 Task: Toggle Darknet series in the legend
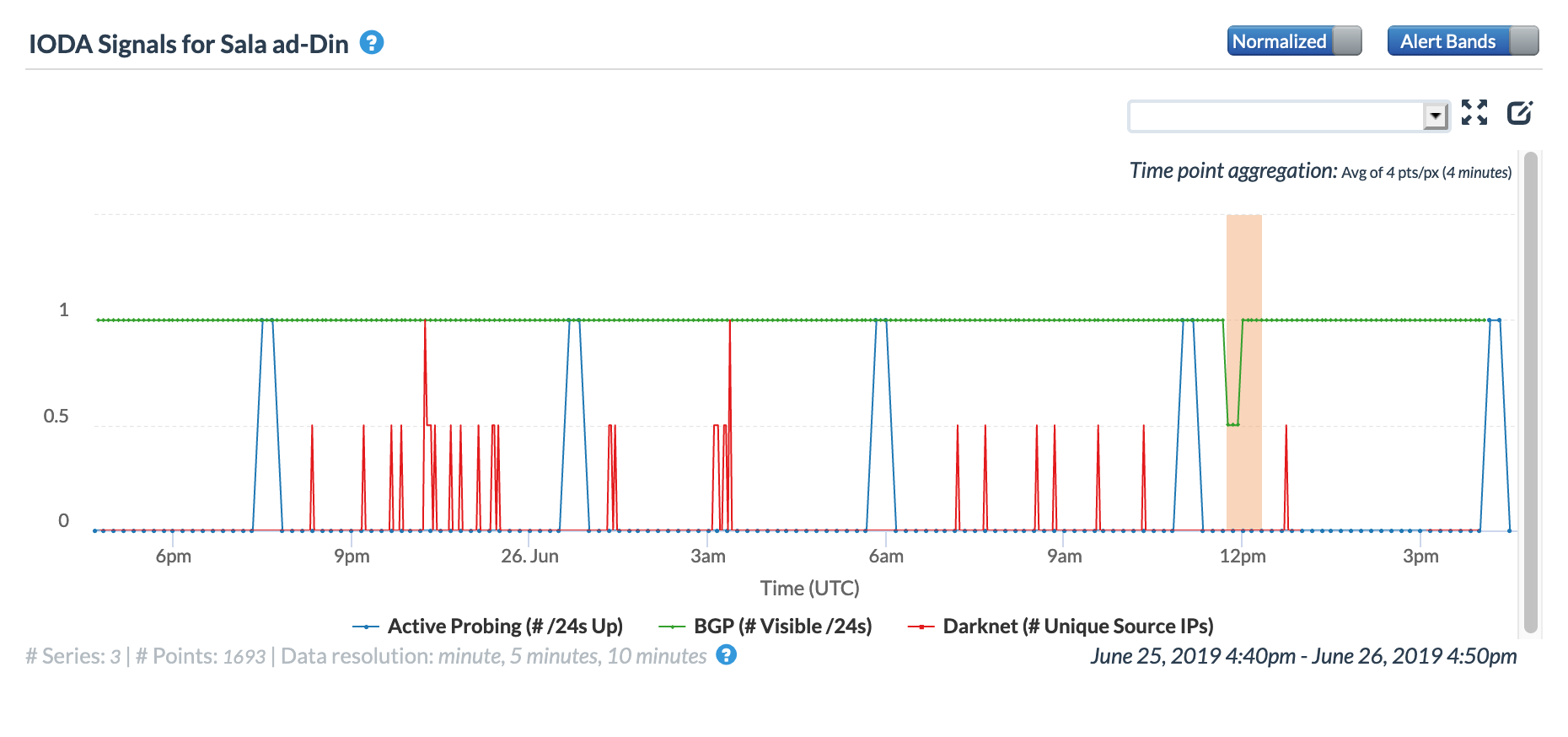tap(1077, 627)
